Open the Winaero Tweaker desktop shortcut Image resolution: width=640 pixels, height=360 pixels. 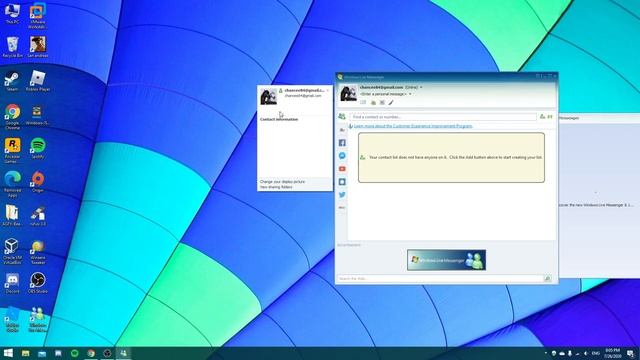click(x=38, y=252)
